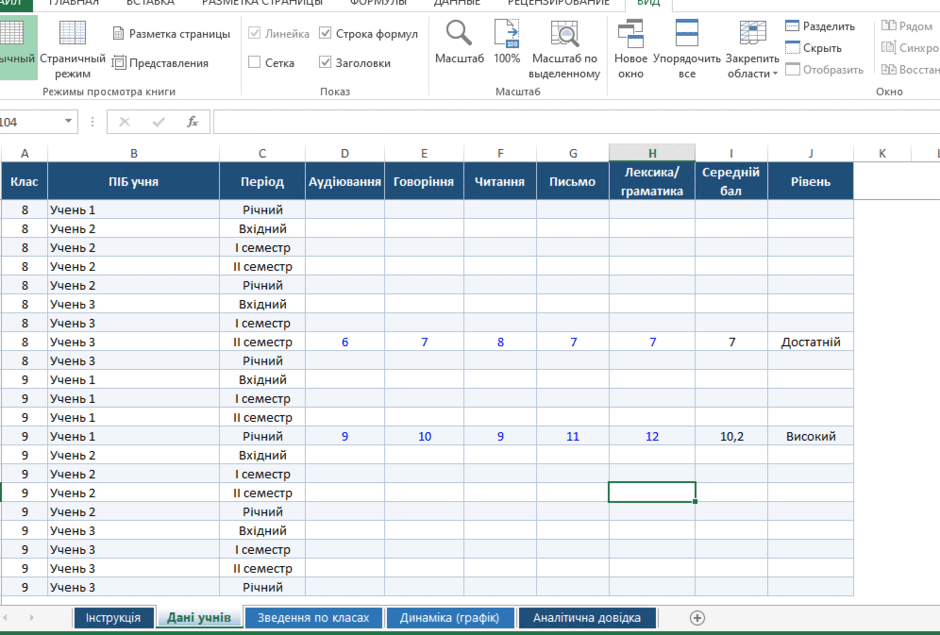Open the ВИД ribbon tab
This screenshot has height=635, width=940.
tap(649, 3)
